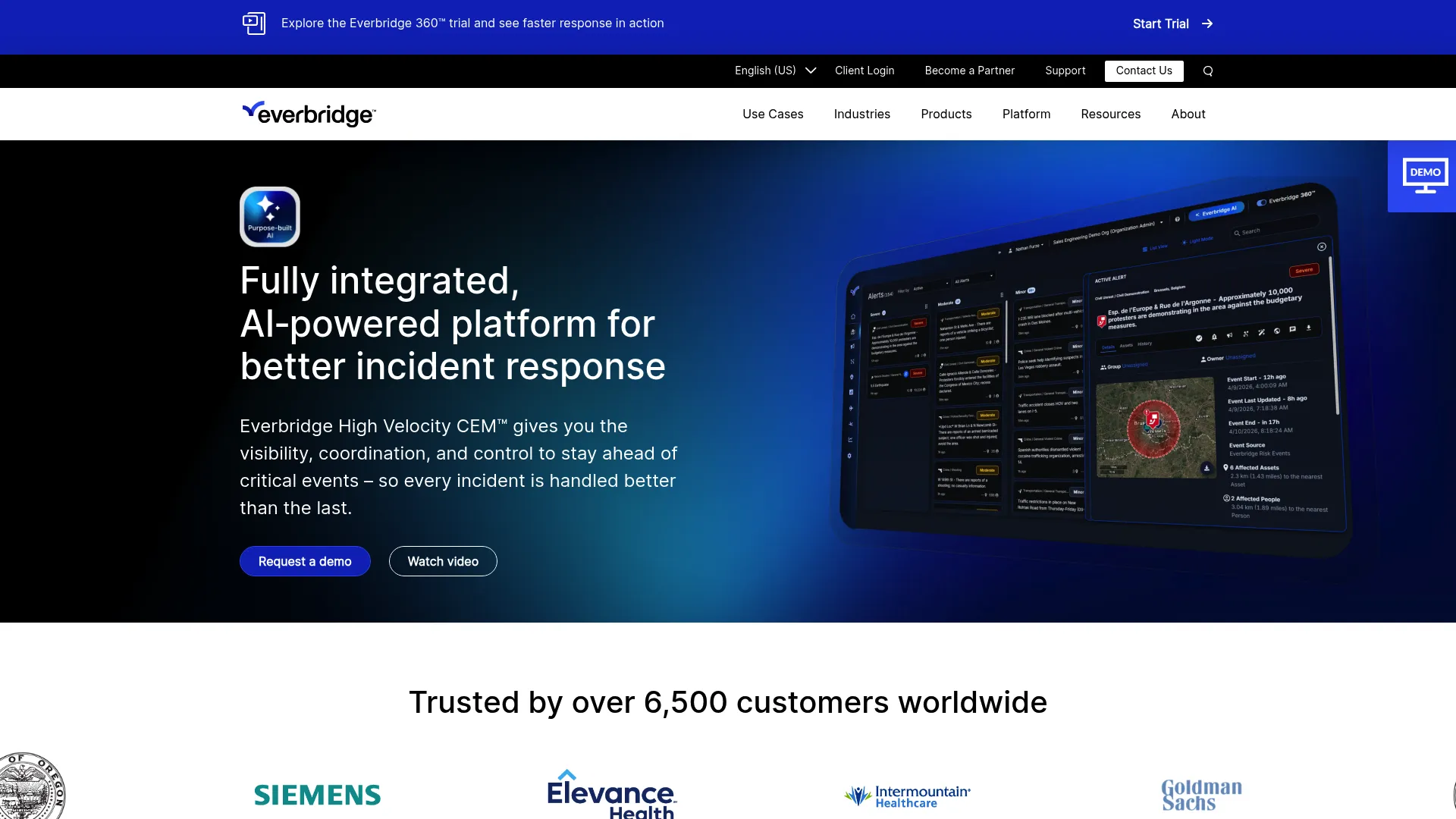
Task: Click the search magnifier icon
Action: coord(1208,71)
